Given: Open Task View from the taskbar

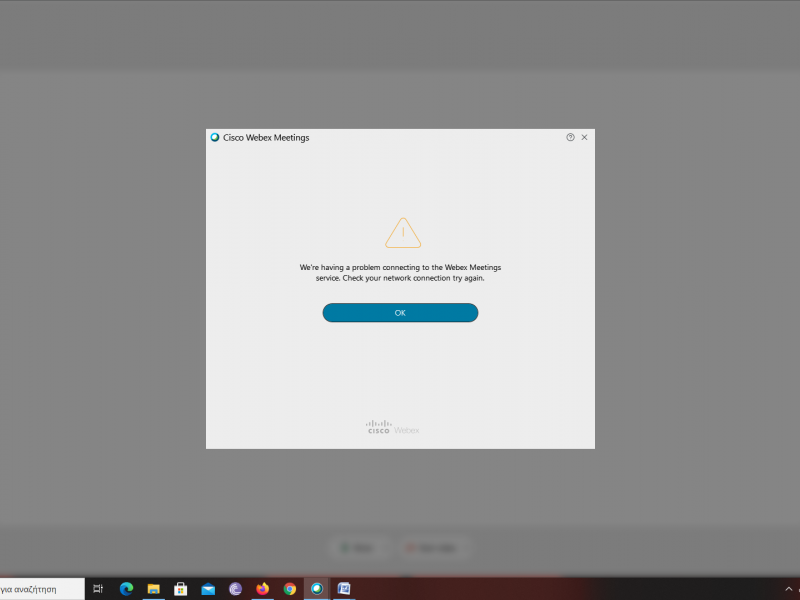Looking at the screenshot, I should 98,588.
